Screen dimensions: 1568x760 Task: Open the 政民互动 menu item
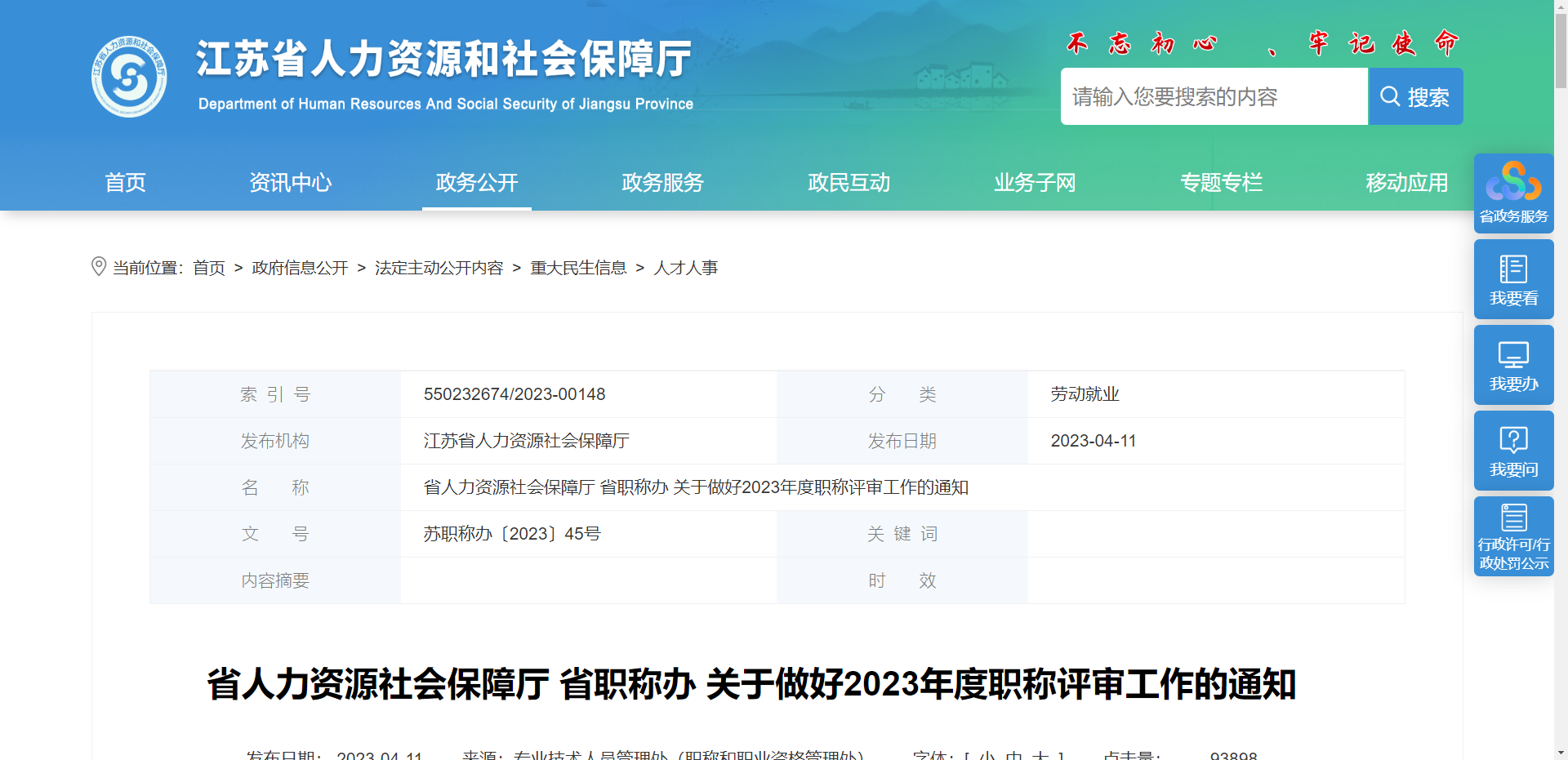849,183
